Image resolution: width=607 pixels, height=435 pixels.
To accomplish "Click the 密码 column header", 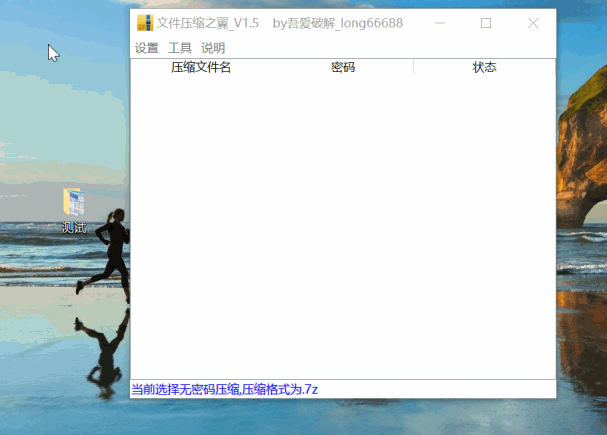I will click(x=343, y=67).
